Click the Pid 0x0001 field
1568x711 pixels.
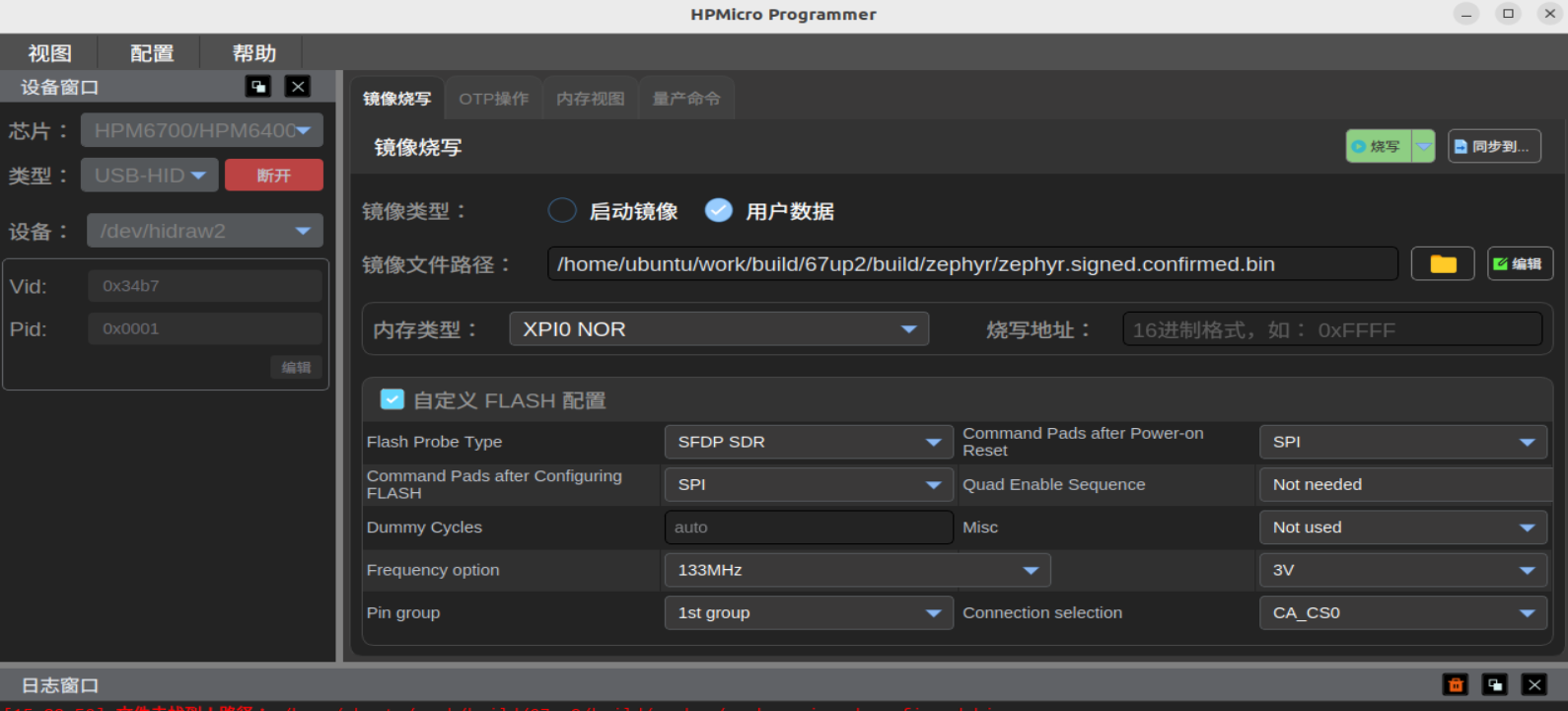[205, 328]
